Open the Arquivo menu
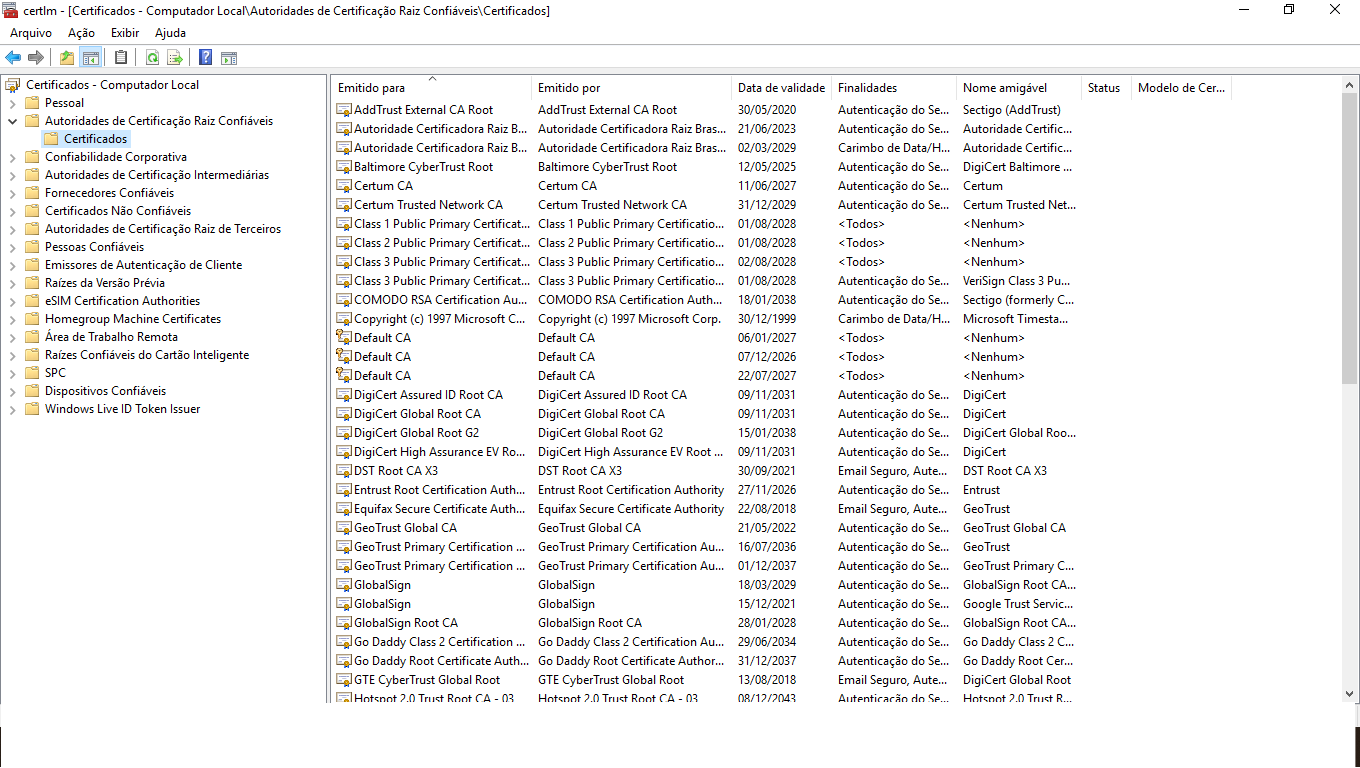The height and width of the screenshot is (768, 1360). coord(31,33)
